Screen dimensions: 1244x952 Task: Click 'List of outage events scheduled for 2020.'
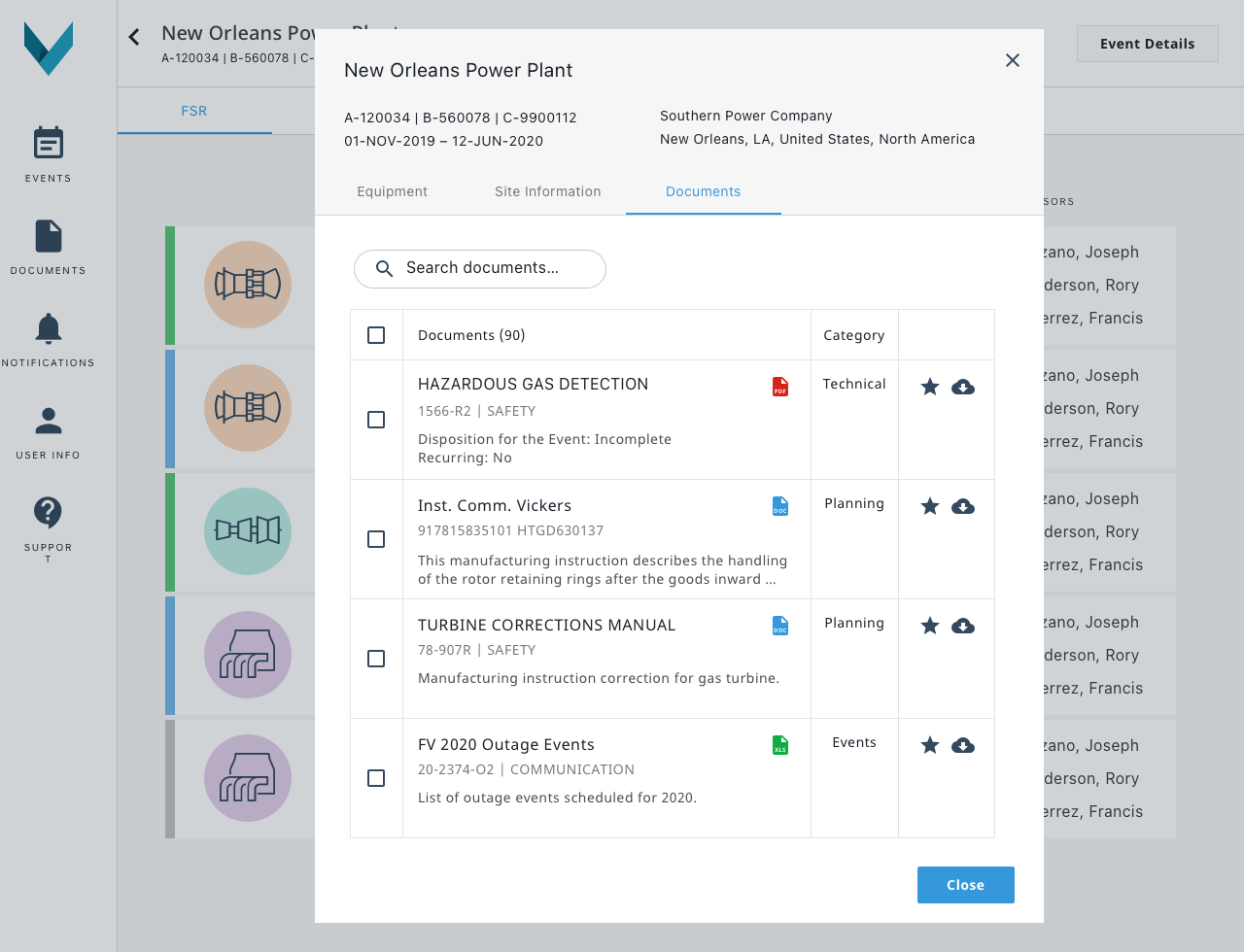[557, 798]
